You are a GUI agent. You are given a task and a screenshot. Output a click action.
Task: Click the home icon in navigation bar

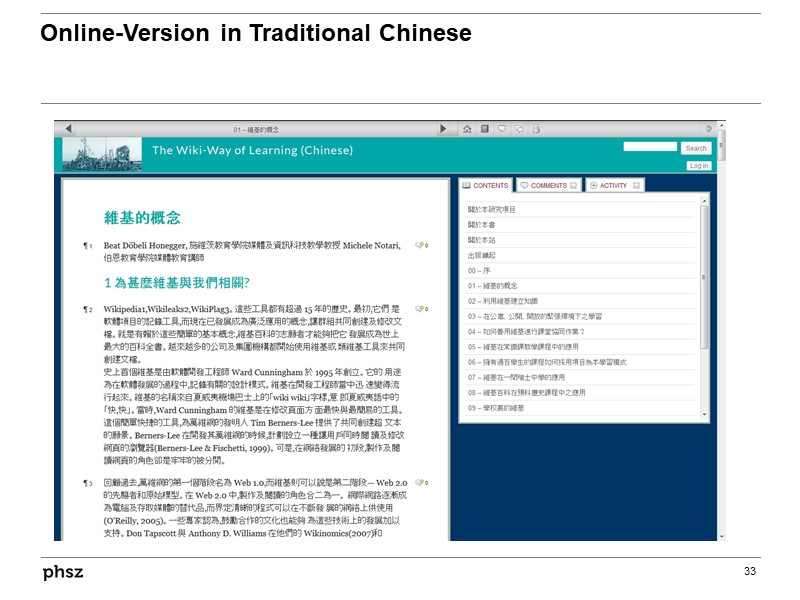467,129
